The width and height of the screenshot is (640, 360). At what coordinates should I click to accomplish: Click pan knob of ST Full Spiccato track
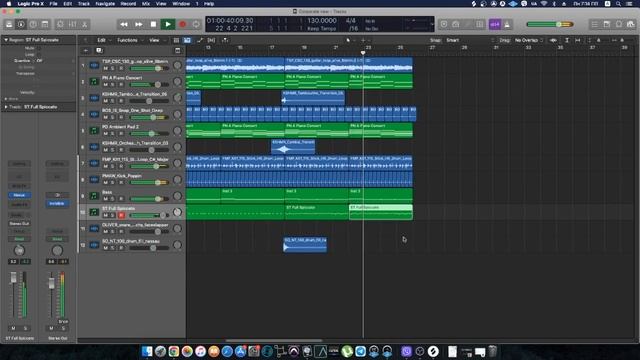177,212
